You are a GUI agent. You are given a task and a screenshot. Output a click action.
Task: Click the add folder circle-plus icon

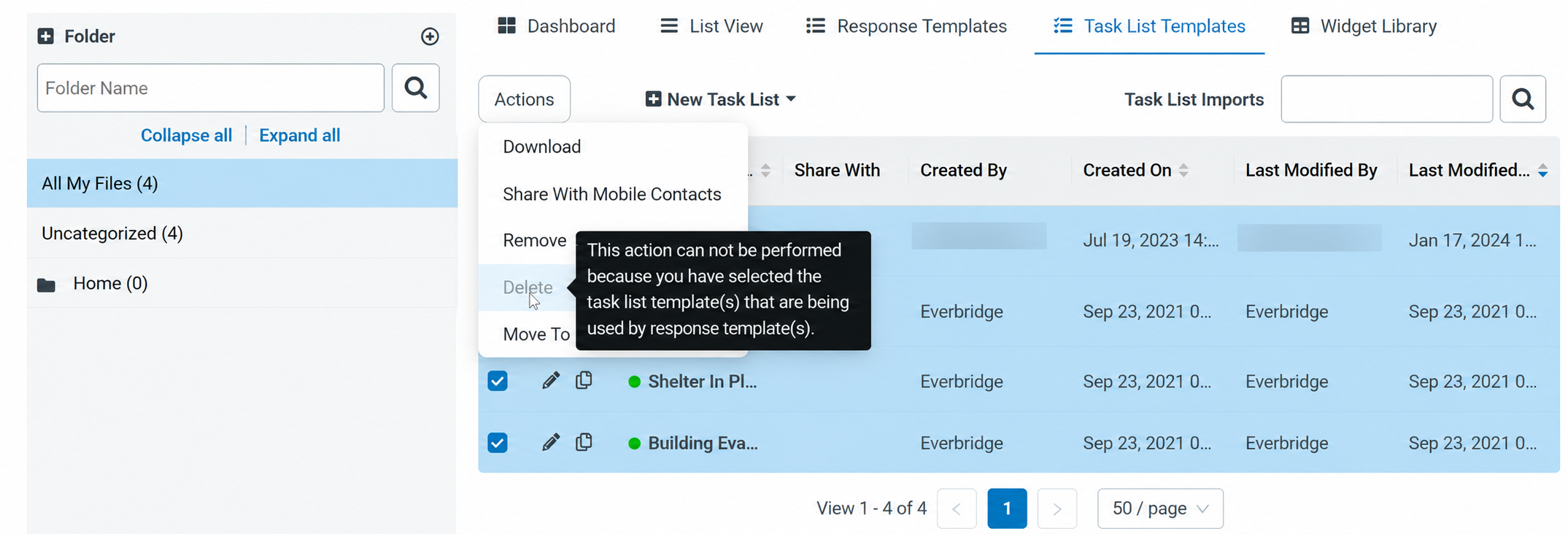point(430,36)
